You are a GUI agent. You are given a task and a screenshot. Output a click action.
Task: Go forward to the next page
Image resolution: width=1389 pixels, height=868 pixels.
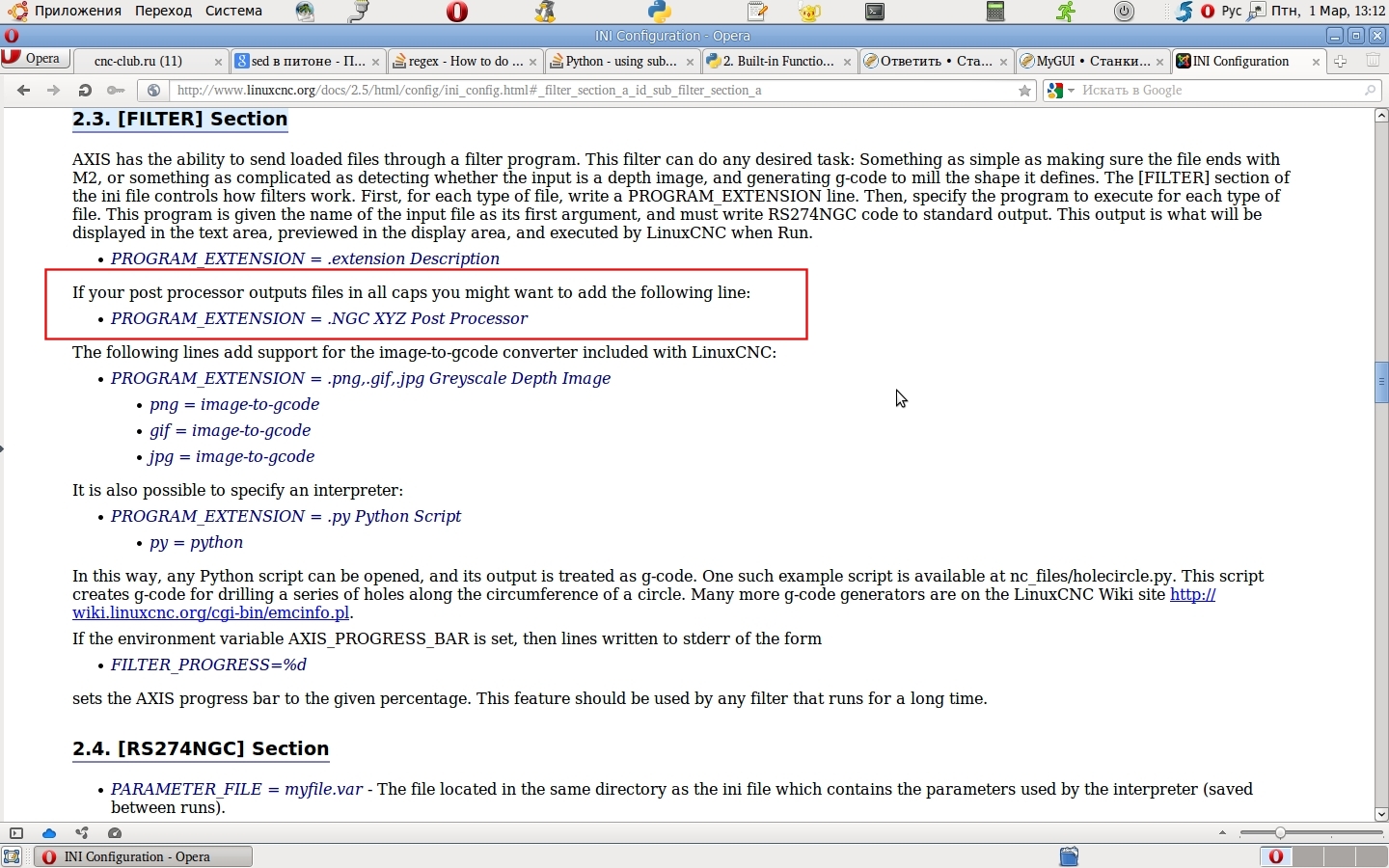click(54, 91)
